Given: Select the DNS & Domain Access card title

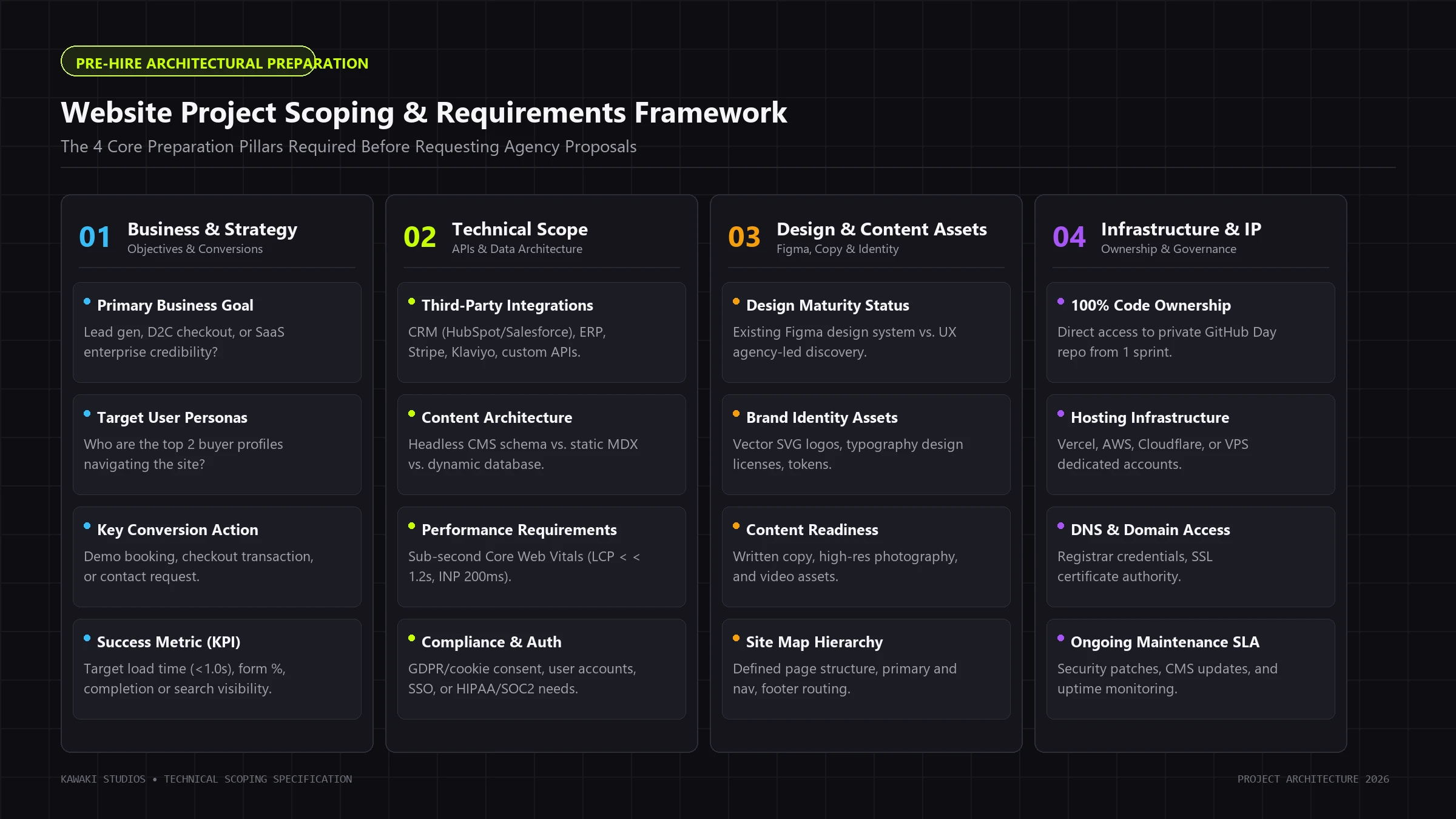Looking at the screenshot, I should [1150, 530].
